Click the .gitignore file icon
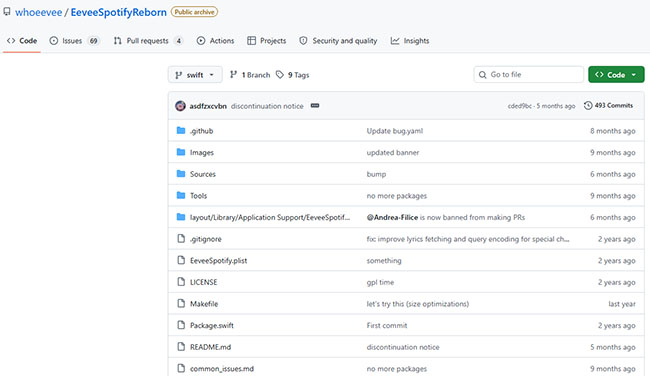 [x=181, y=238]
